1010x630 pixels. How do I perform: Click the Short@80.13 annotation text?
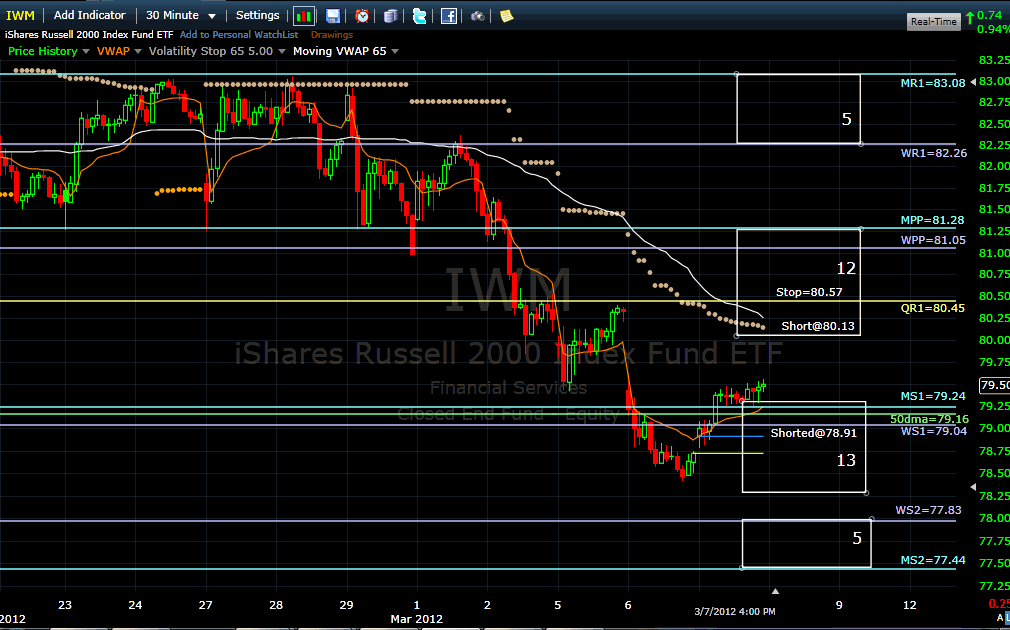point(817,327)
